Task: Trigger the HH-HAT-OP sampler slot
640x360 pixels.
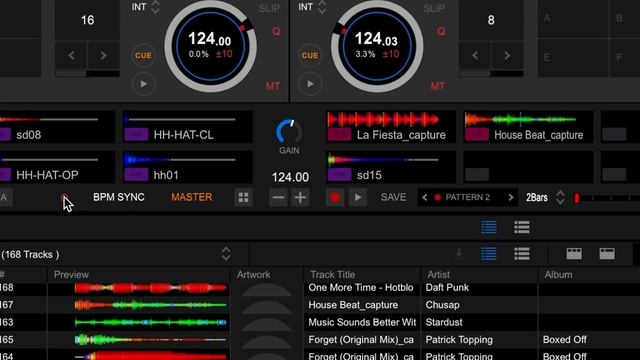Action: click(x=57, y=167)
